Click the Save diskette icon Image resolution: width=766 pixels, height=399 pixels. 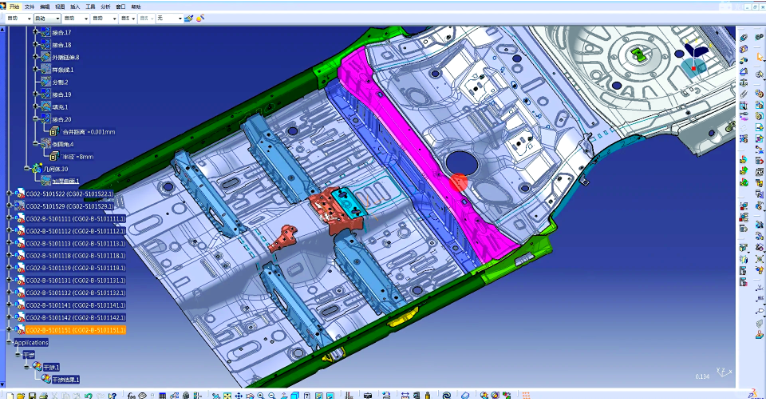pyautogui.click(x=32, y=396)
